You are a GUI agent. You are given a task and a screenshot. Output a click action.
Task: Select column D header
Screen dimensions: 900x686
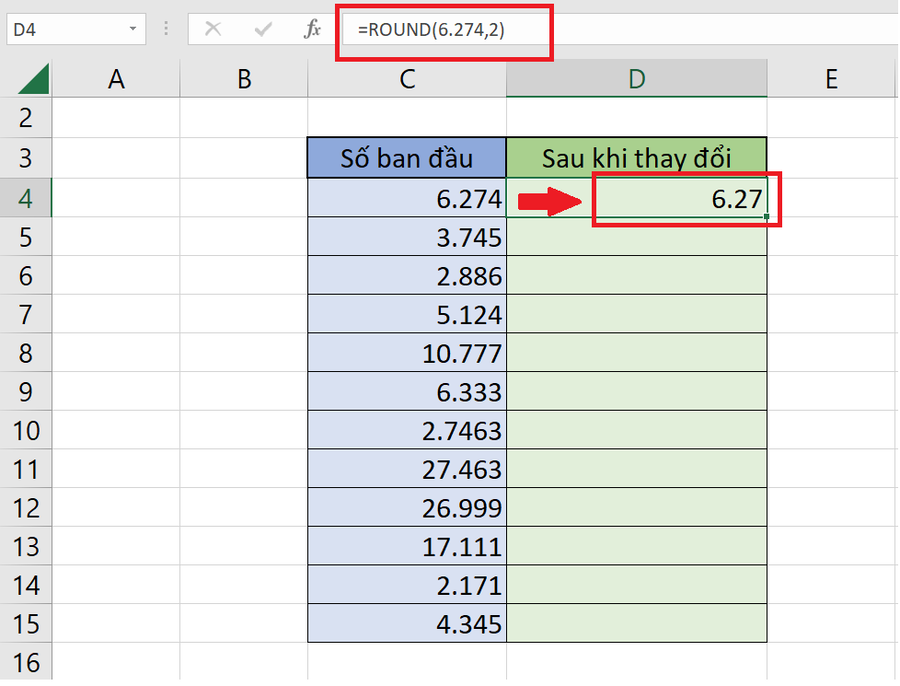637,79
